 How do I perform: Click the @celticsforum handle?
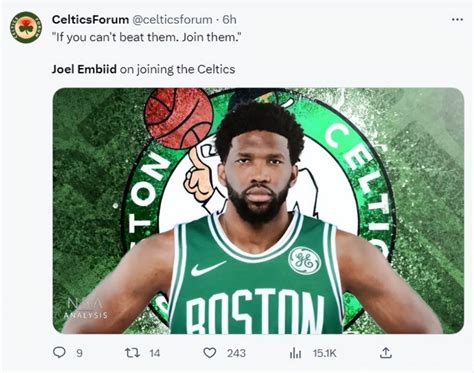click(x=173, y=20)
